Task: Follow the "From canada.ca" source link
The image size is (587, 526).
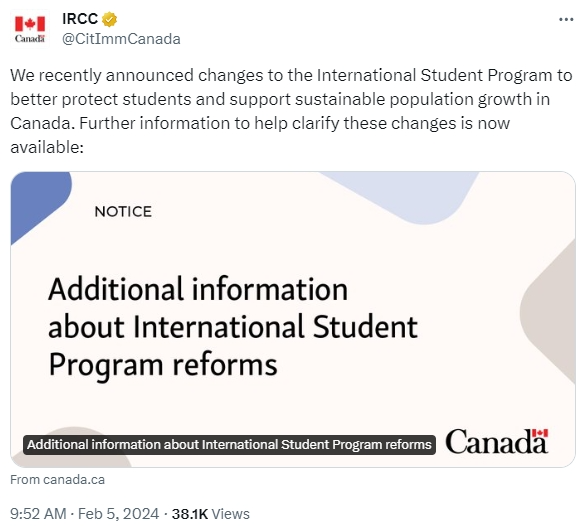Action: (58, 480)
